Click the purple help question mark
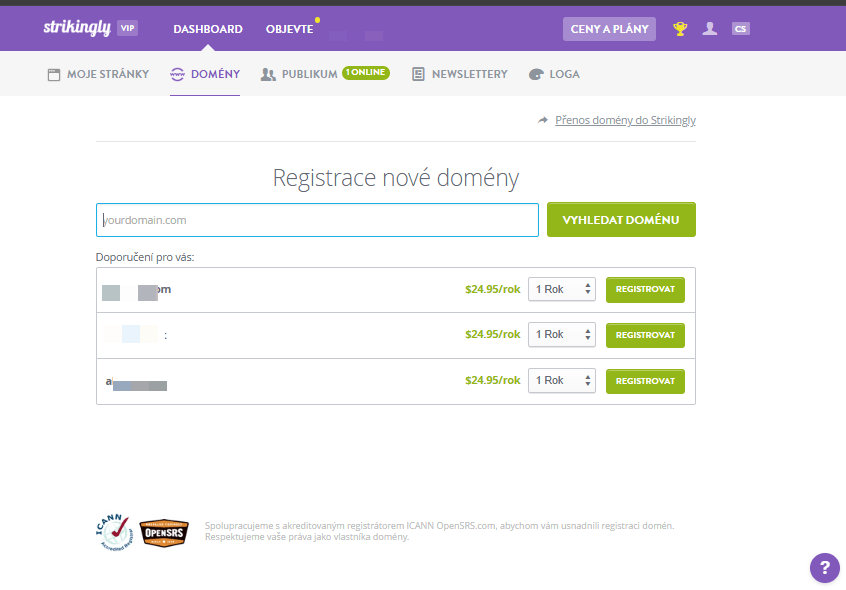This screenshot has height=590, width=846. [x=824, y=567]
